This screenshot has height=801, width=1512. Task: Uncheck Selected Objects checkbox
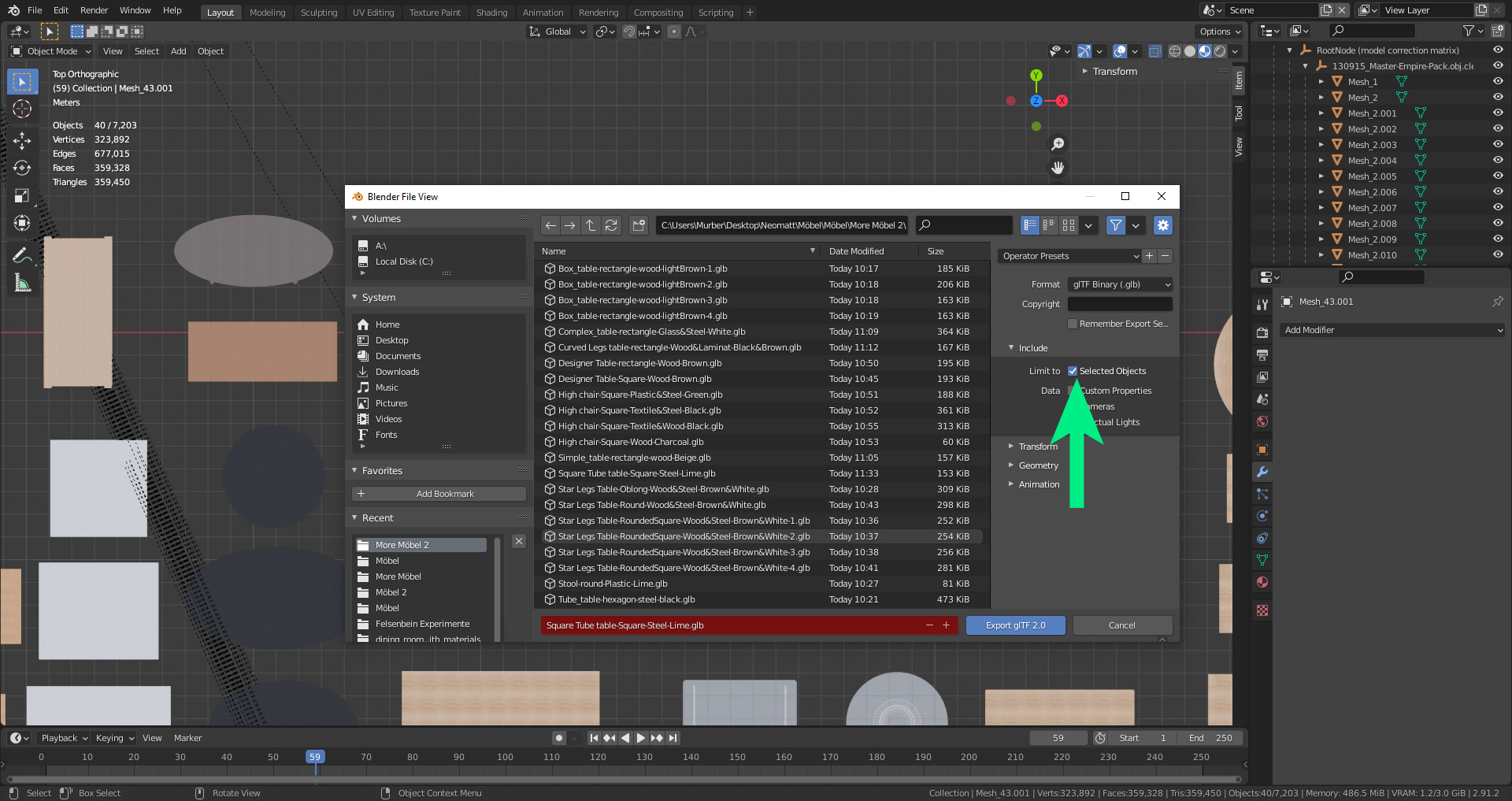tap(1073, 371)
